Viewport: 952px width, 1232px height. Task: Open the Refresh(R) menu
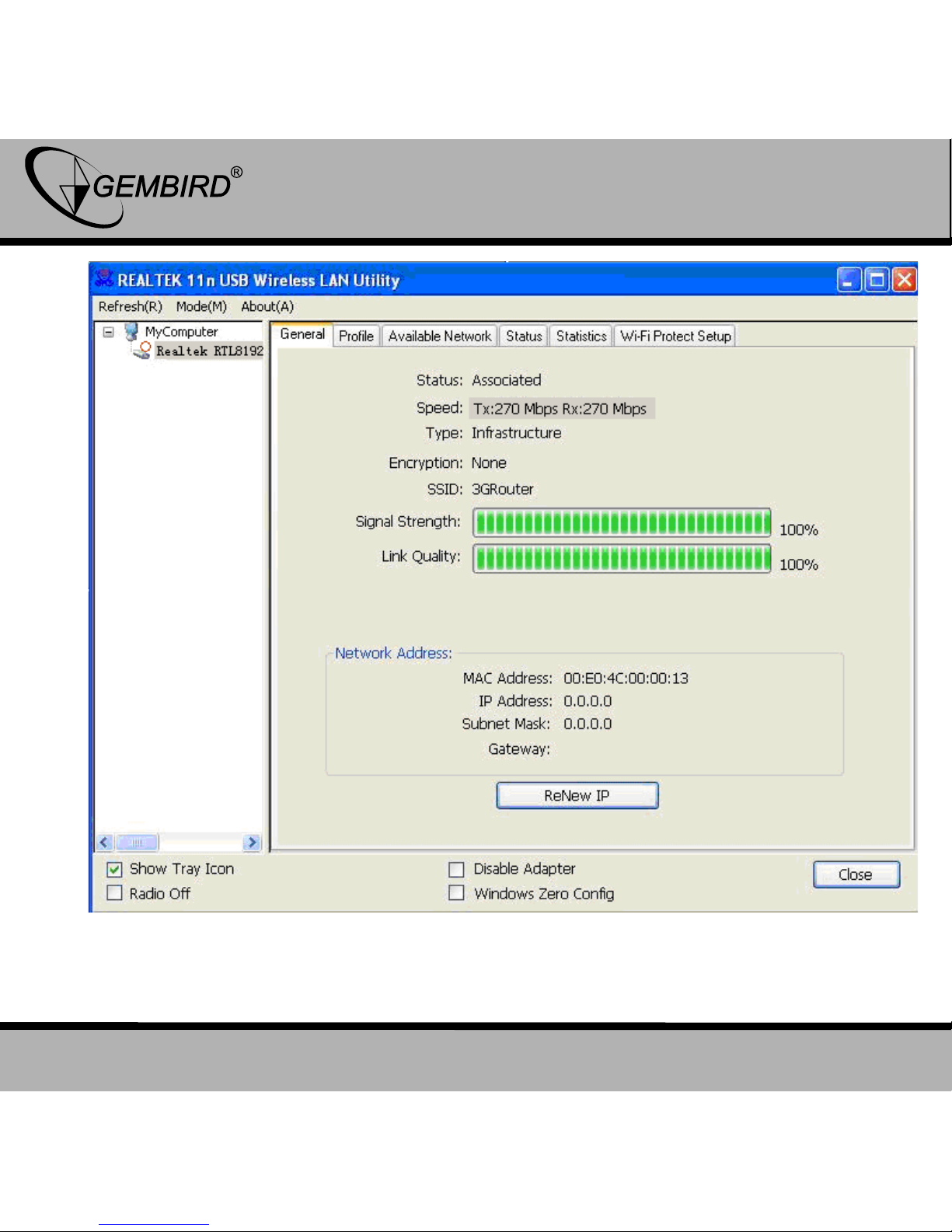pos(131,306)
